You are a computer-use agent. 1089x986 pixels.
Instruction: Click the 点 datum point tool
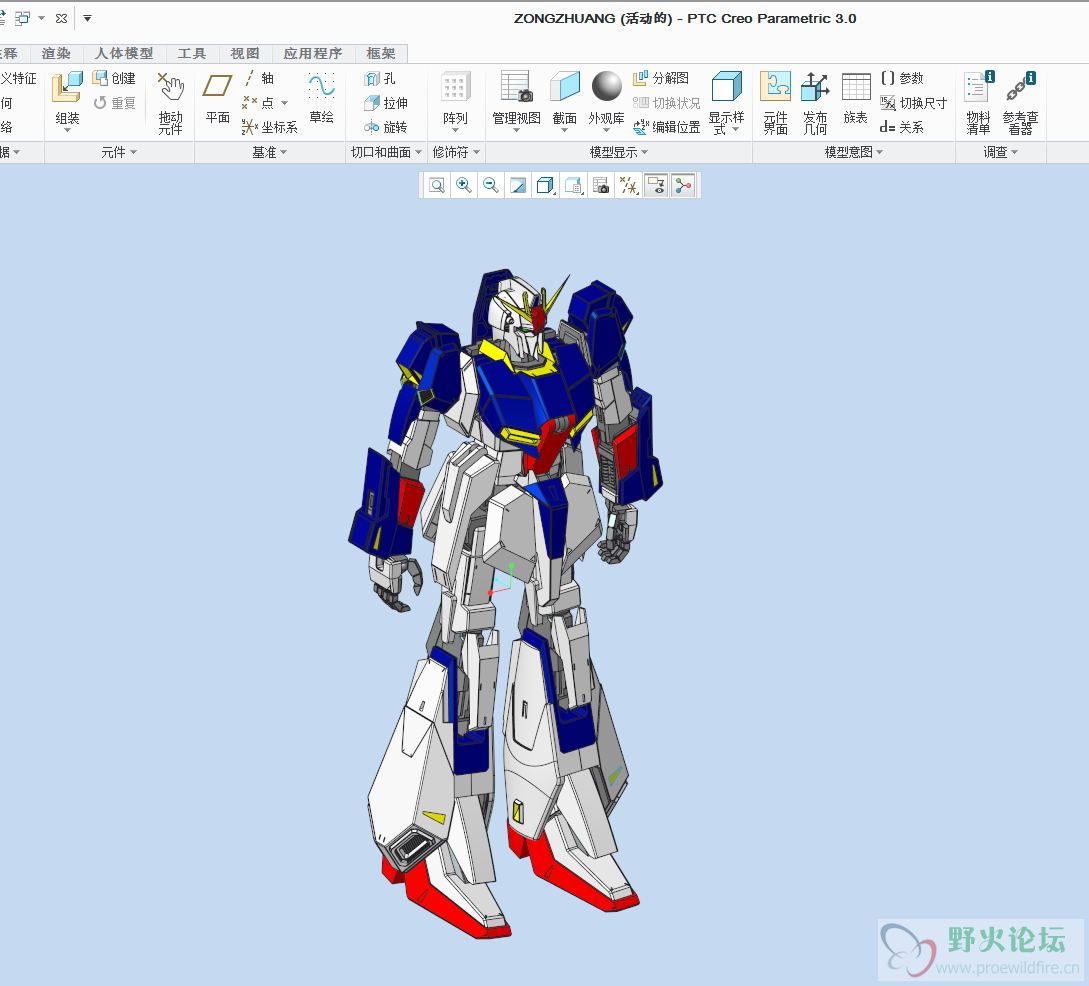click(x=258, y=103)
